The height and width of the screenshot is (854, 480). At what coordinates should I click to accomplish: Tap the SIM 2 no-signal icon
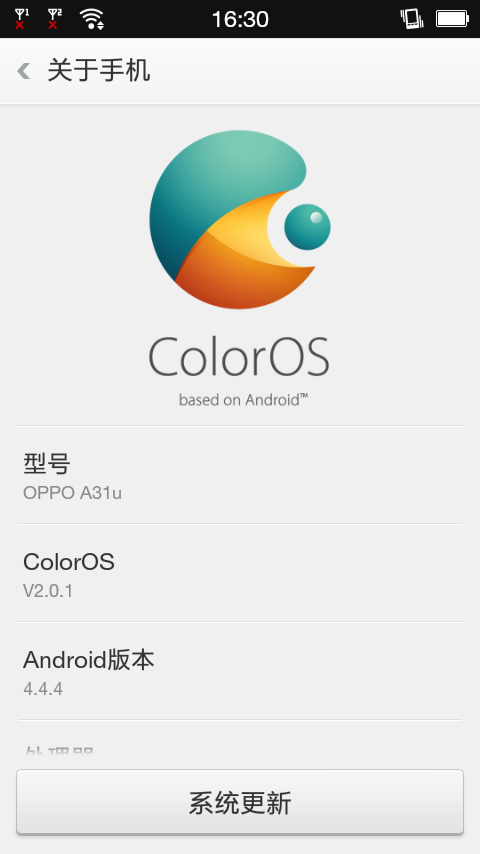54,19
